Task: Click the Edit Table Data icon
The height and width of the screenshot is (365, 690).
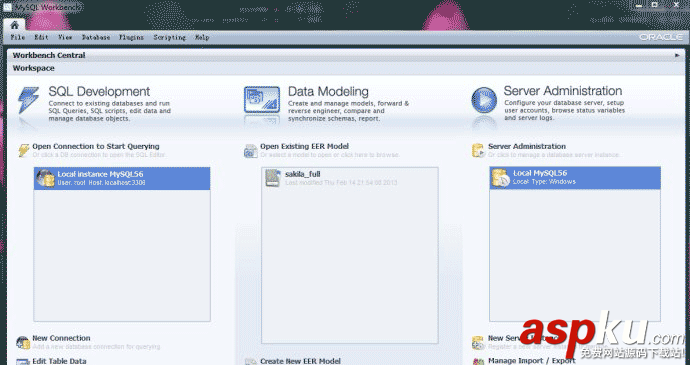Action: pos(23,362)
